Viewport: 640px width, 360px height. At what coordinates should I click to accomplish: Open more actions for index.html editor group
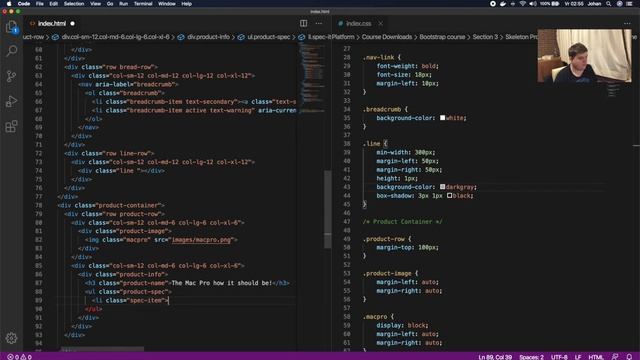coord(319,24)
